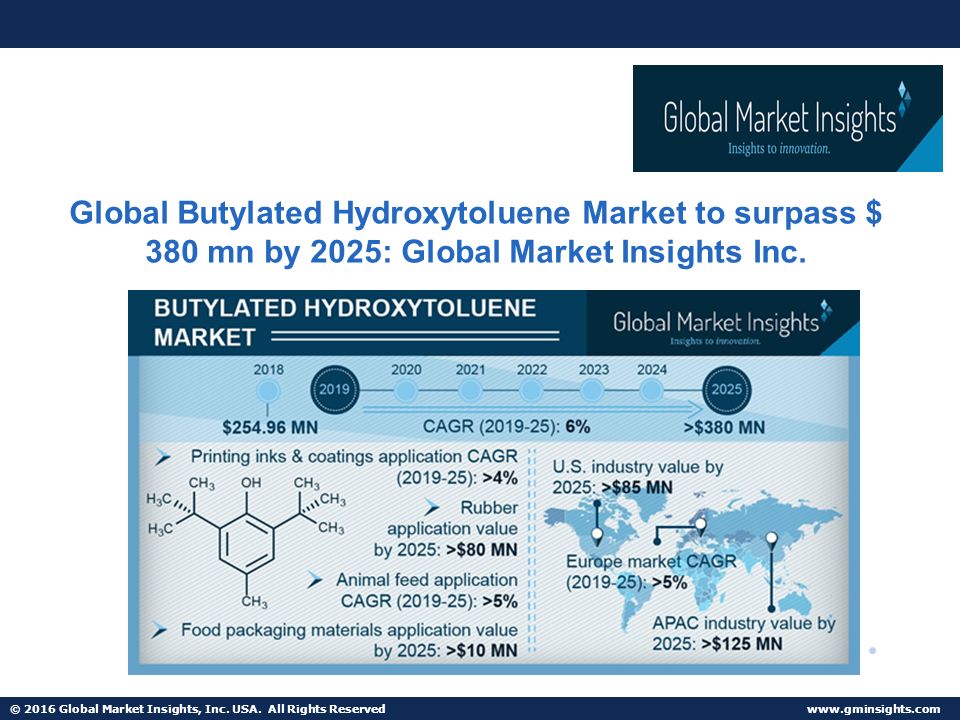The height and width of the screenshot is (720, 960).
Task: Click the "APAC industry value by 2025: >$125 MN" text
Action: 743,633
